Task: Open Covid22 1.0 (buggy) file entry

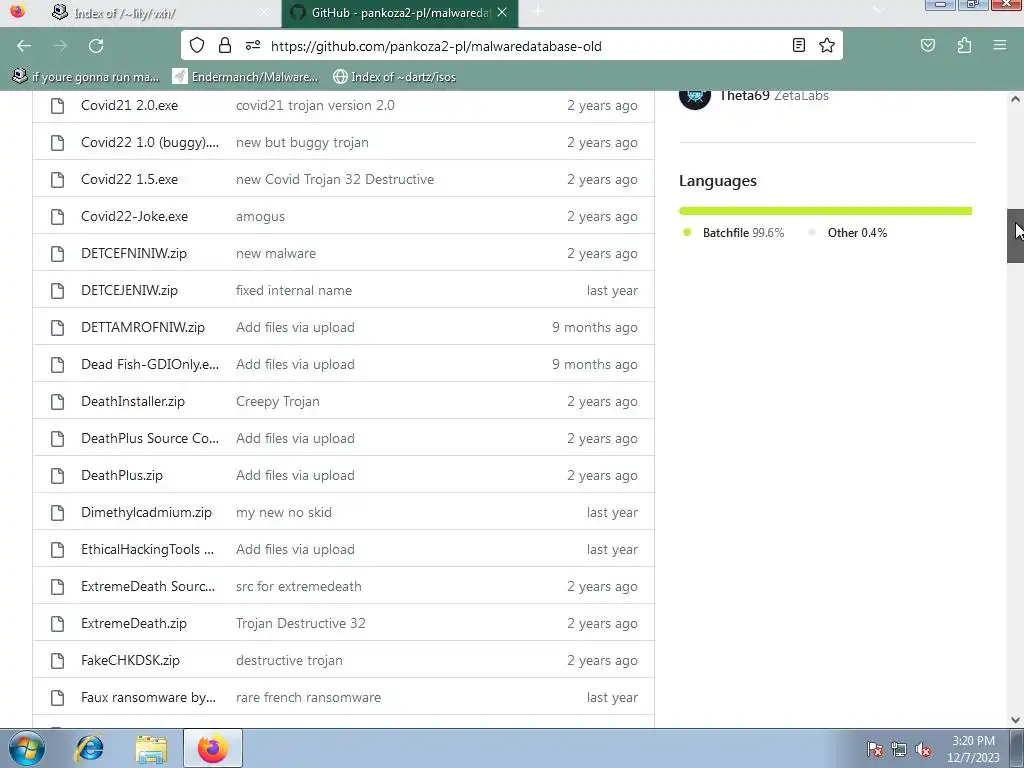Action: 150,142
